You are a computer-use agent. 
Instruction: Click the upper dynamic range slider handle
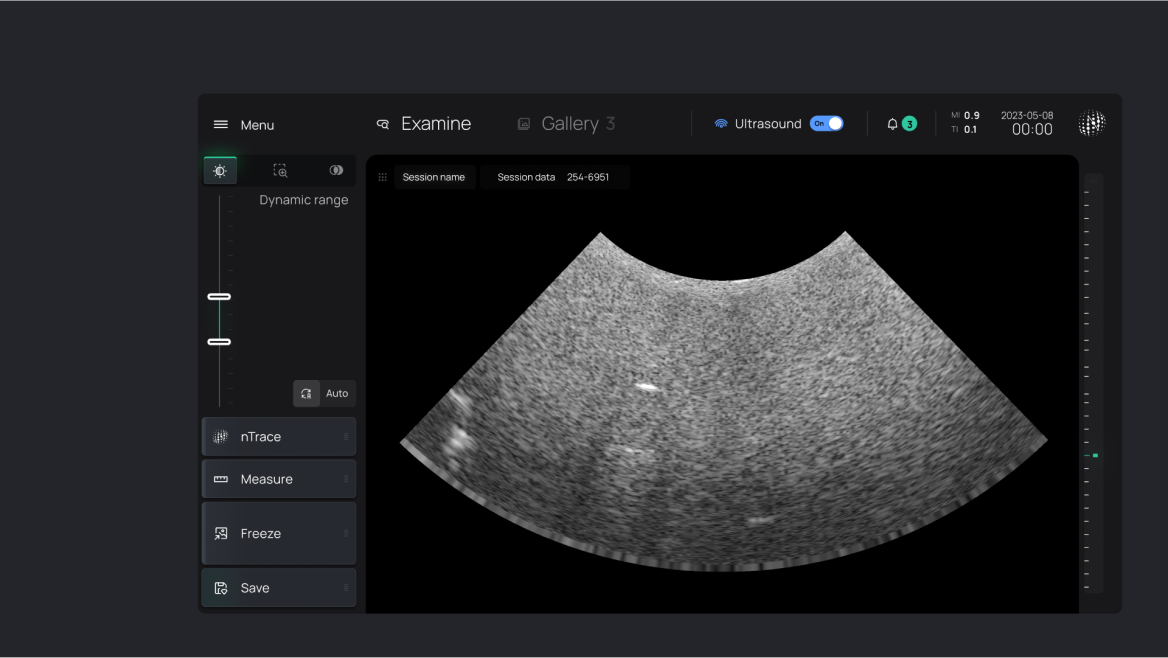219,297
